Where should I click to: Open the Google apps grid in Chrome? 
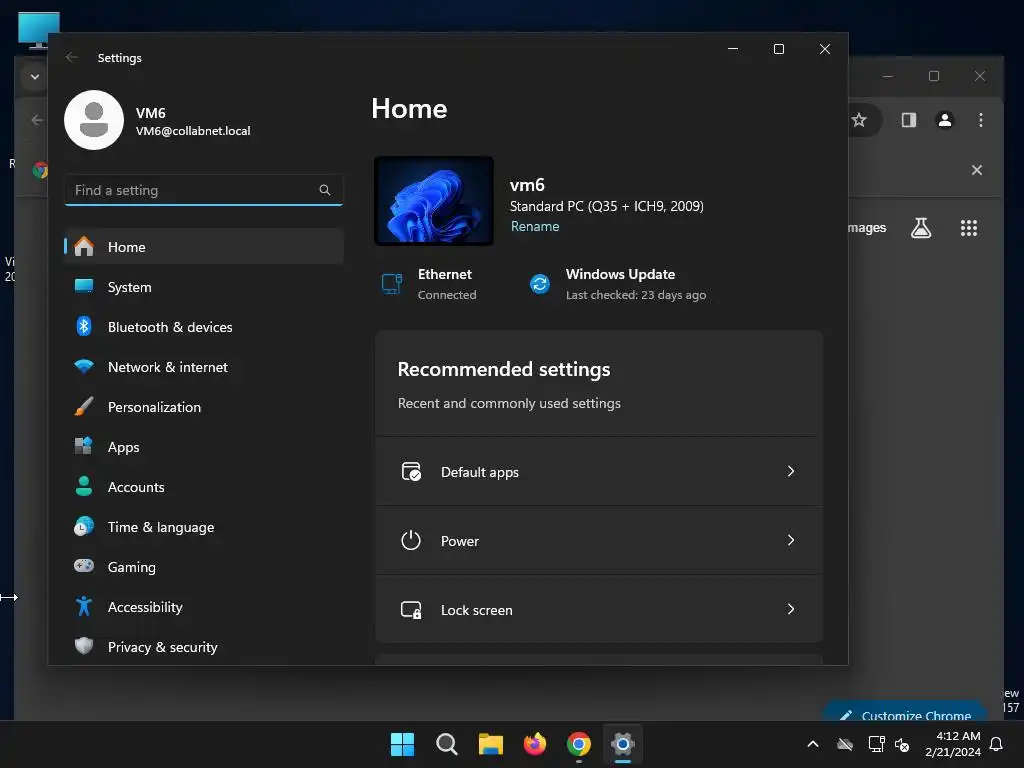click(968, 228)
